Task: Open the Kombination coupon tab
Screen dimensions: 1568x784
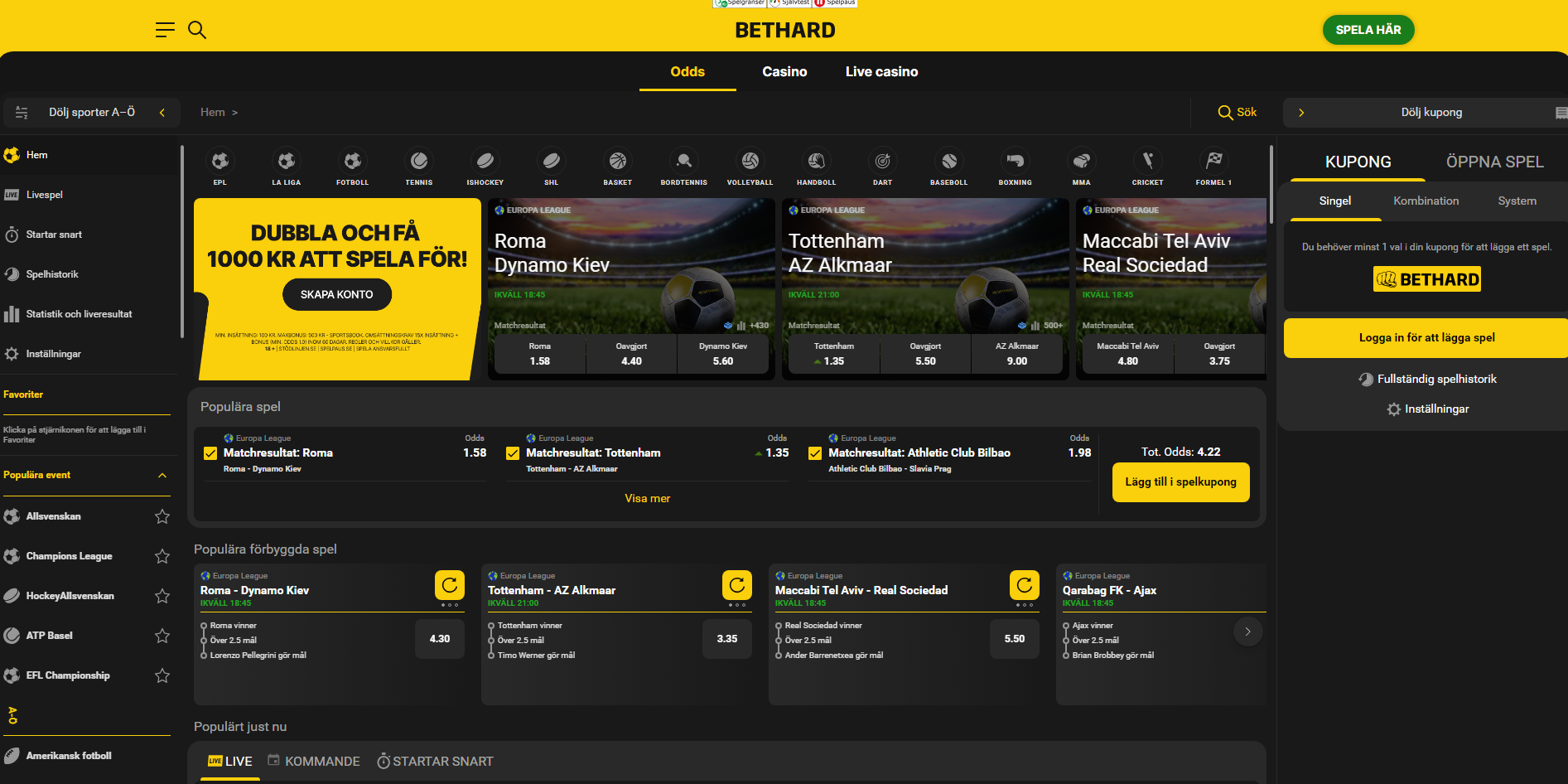Action: pyautogui.click(x=1426, y=201)
